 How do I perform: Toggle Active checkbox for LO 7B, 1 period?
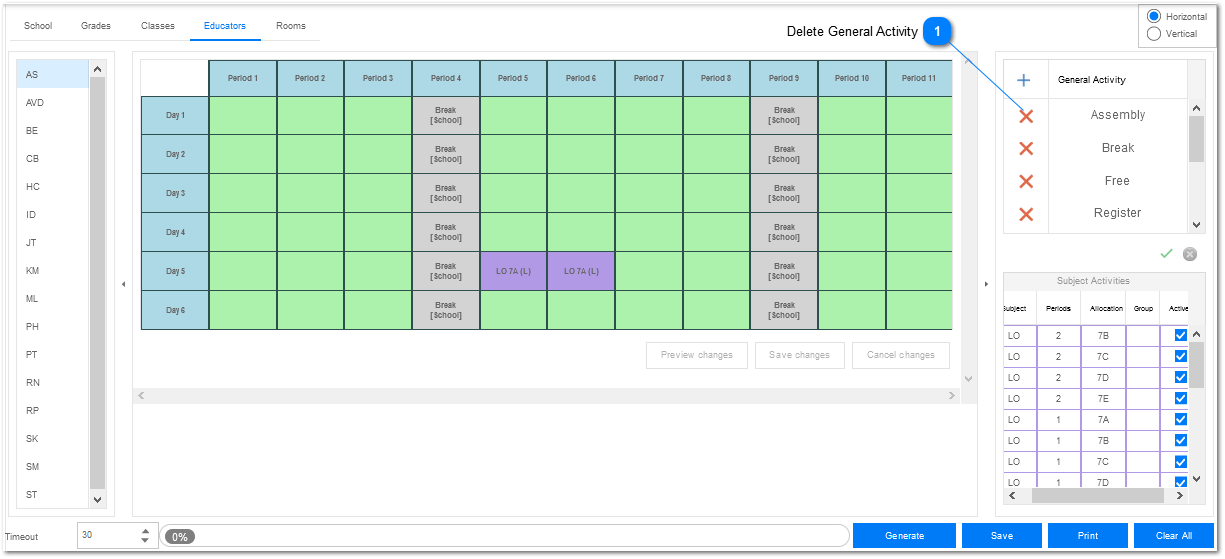[1181, 440]
